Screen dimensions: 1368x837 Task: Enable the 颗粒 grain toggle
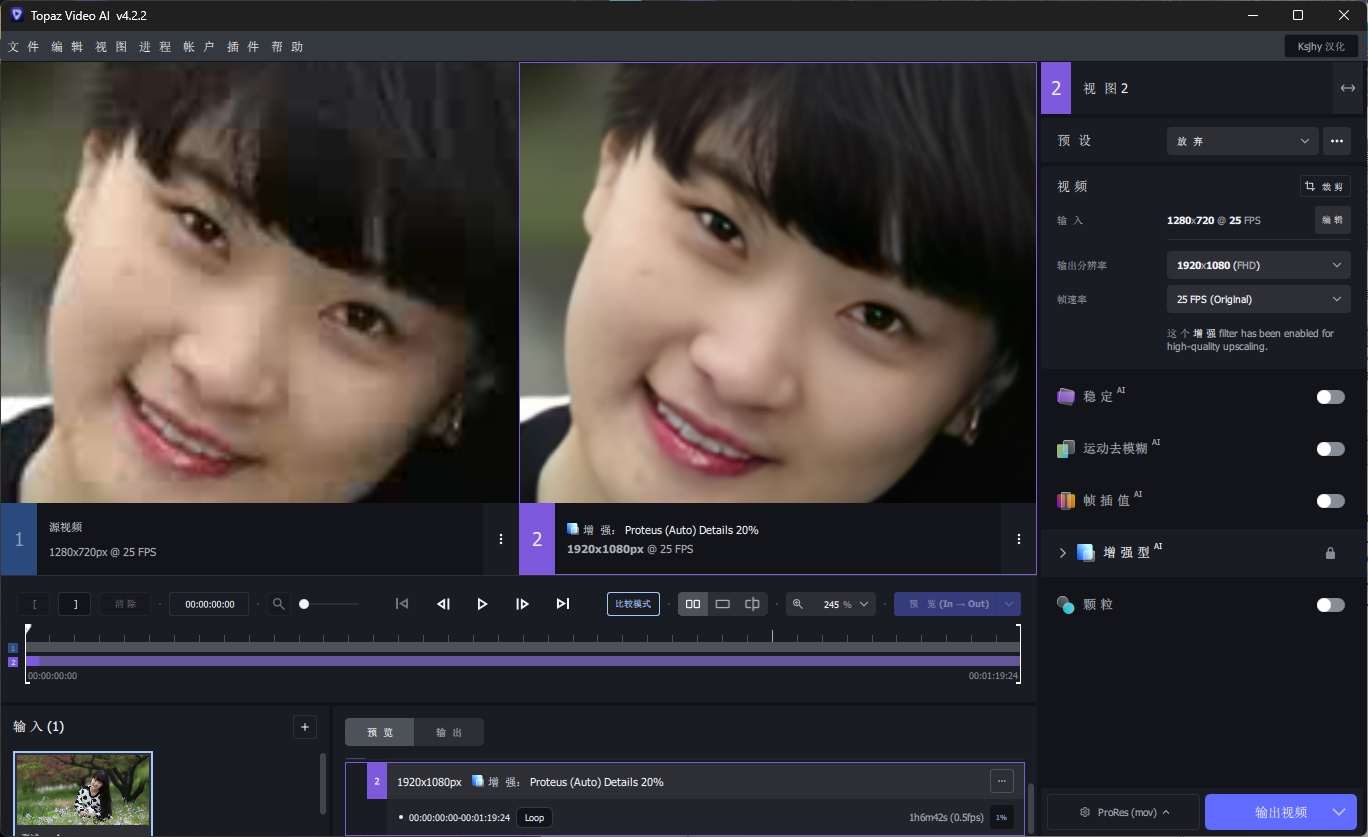1330,605
